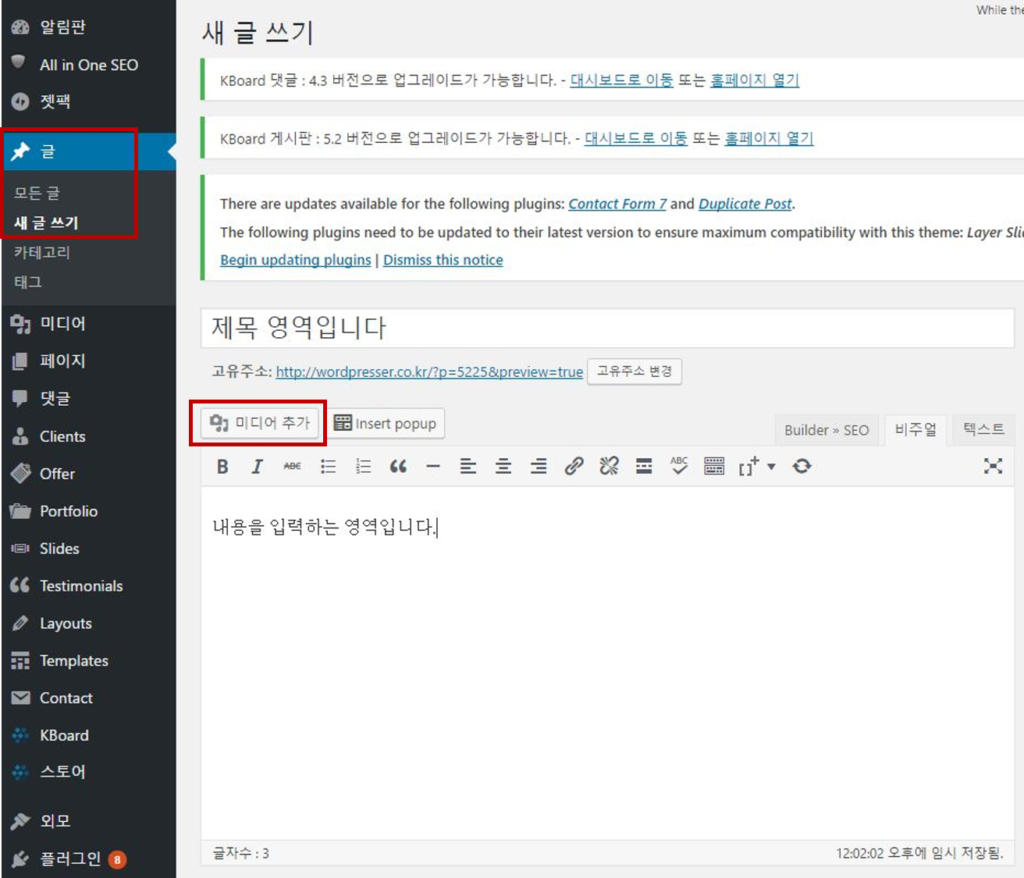Expand the KBoard sidebar menu
The image size is (1024, 878).
(66, 734)
